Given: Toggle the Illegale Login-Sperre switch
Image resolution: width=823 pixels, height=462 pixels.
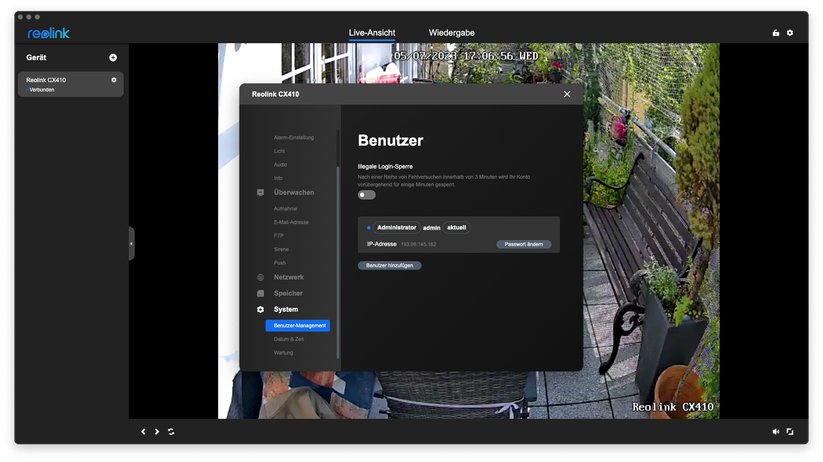Looking at the screenshot, I should pyautogui.click(x=366, y=195).
